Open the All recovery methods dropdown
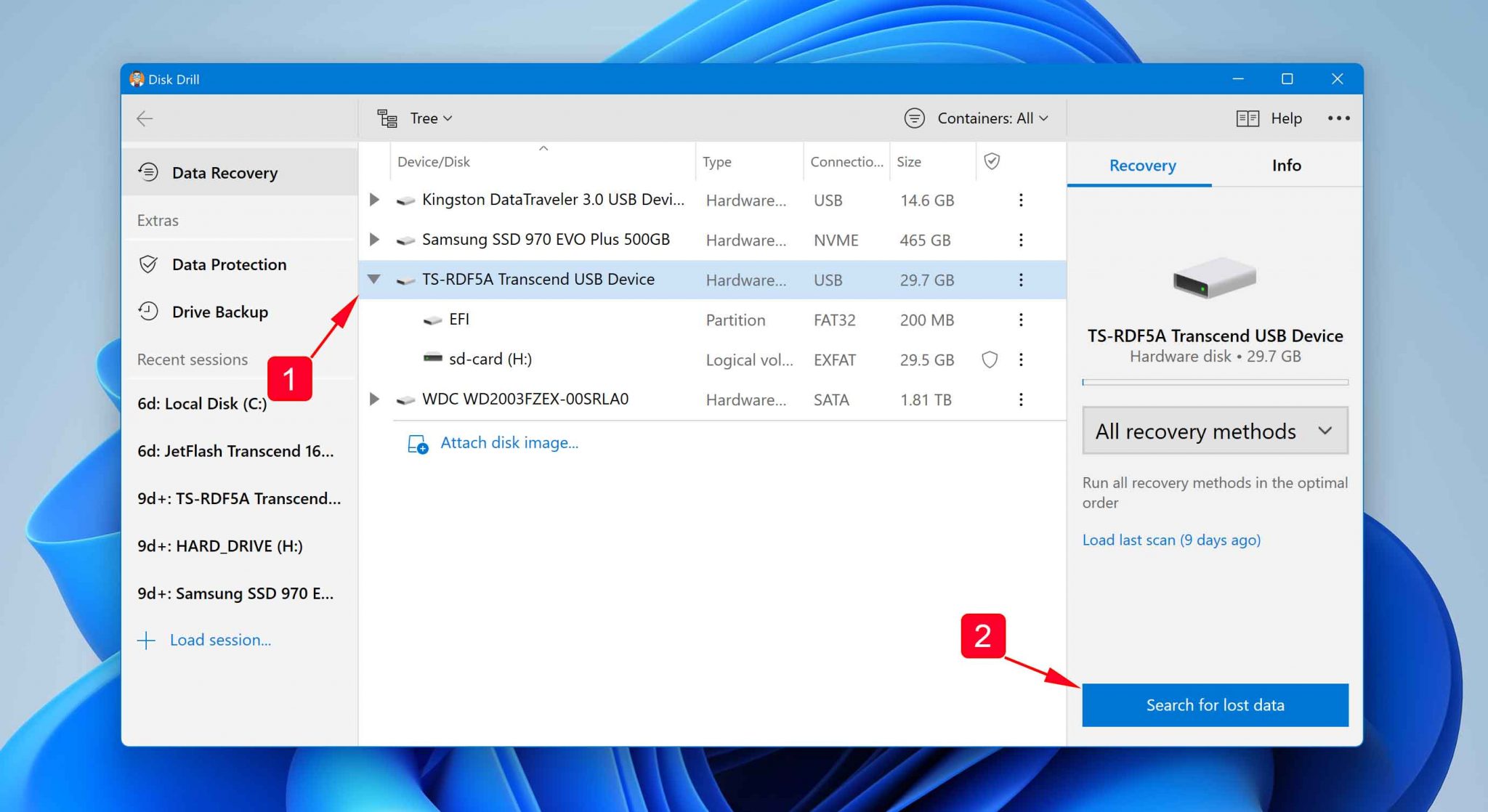Viewport: 1488px width, 812px height. tap(1214, 430)
